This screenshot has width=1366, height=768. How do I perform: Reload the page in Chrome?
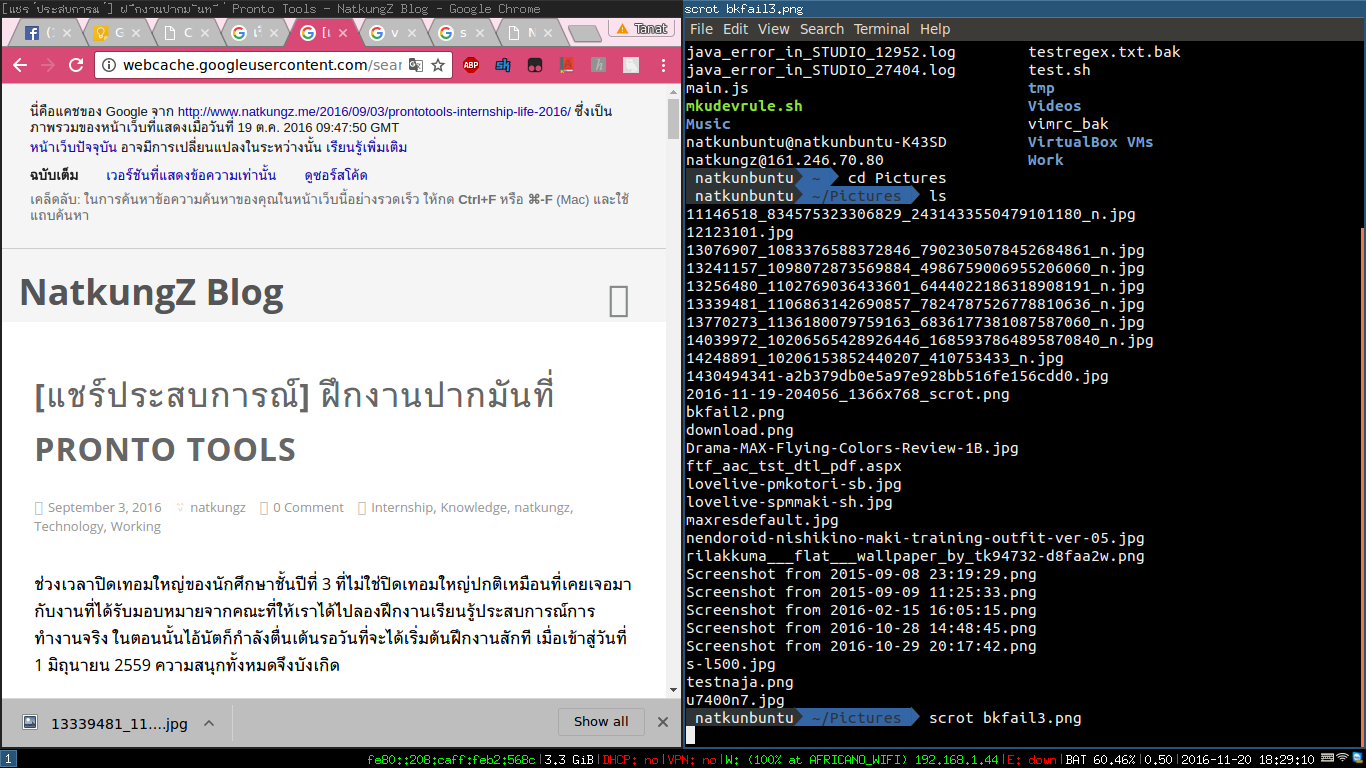(76, 66)
